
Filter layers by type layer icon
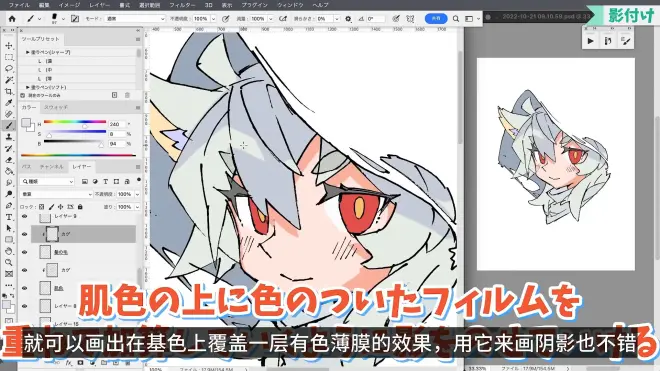coord(106,181)
